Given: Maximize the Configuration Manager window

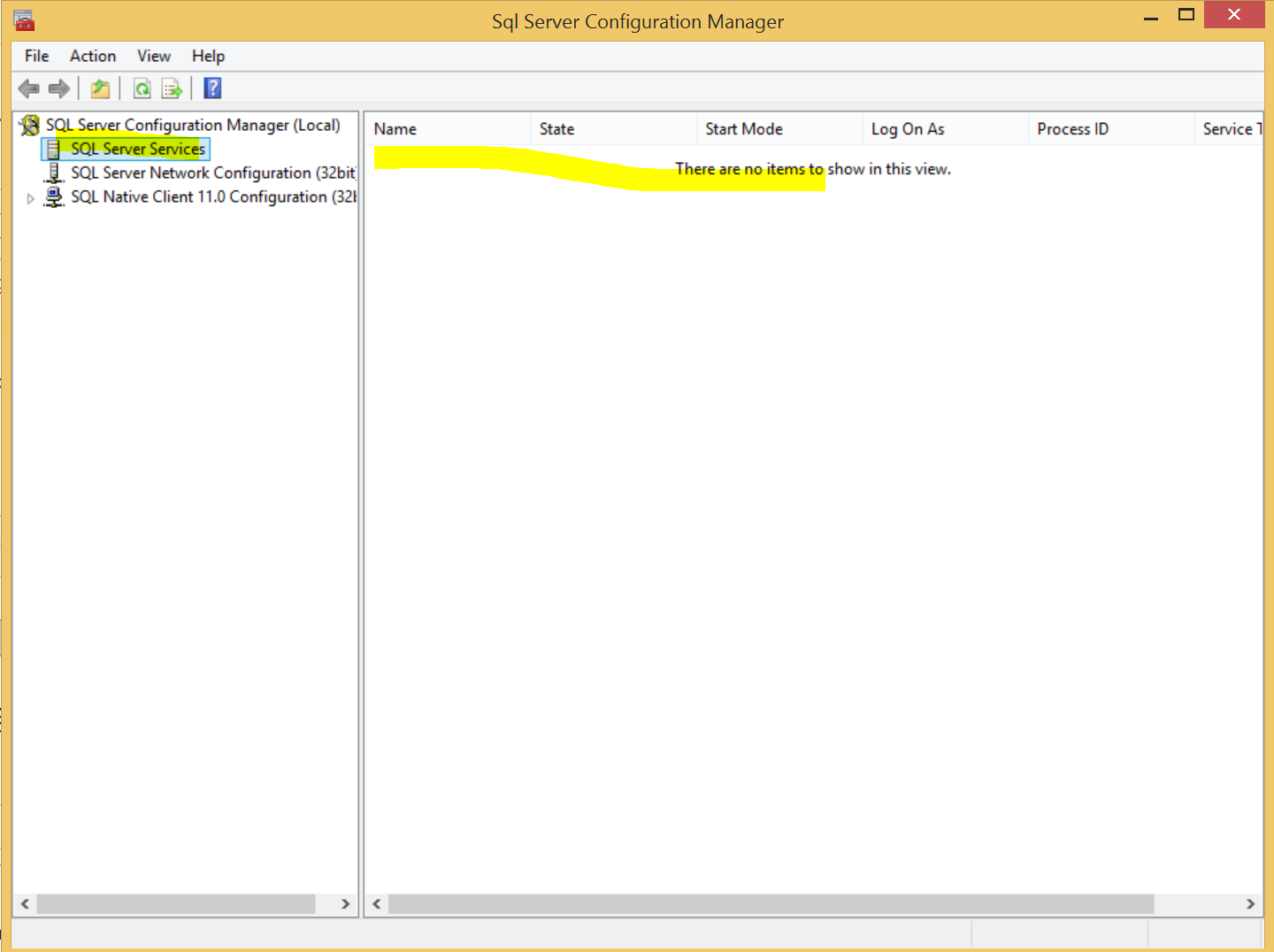Looking at the screenshot, I should (x=1186, y=15).
